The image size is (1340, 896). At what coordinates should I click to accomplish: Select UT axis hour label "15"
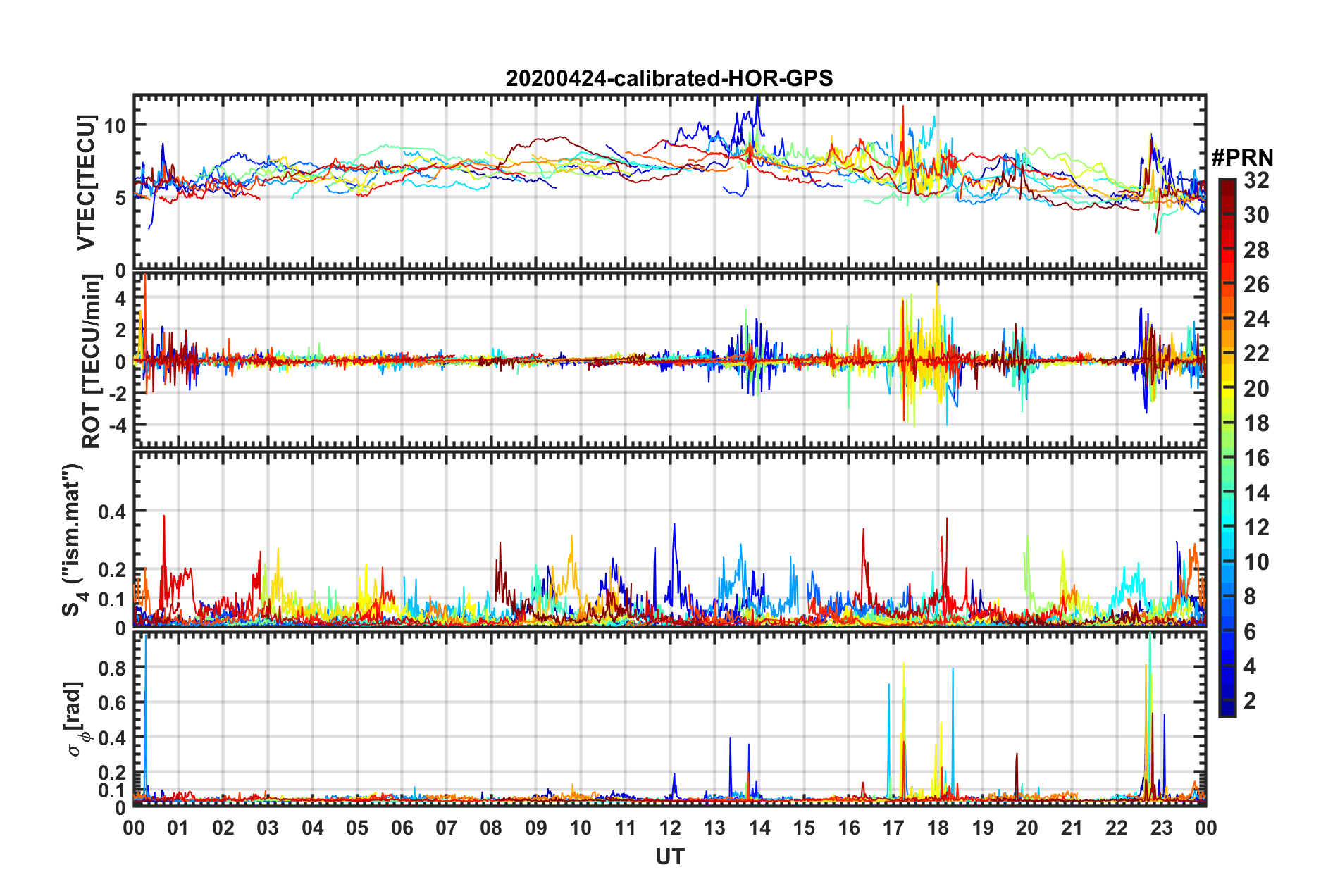coord(804,828)
